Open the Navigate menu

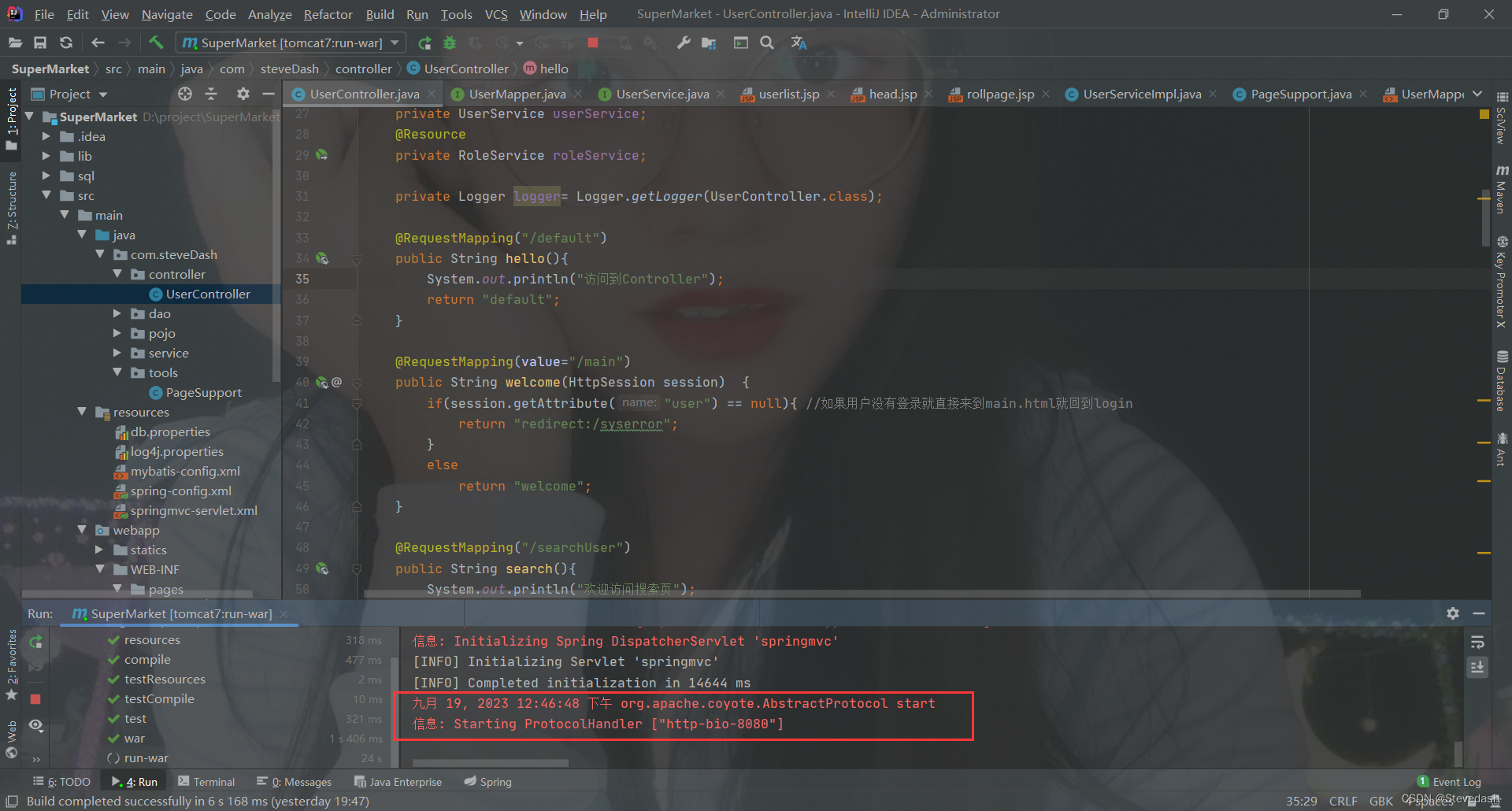point(167,14)
